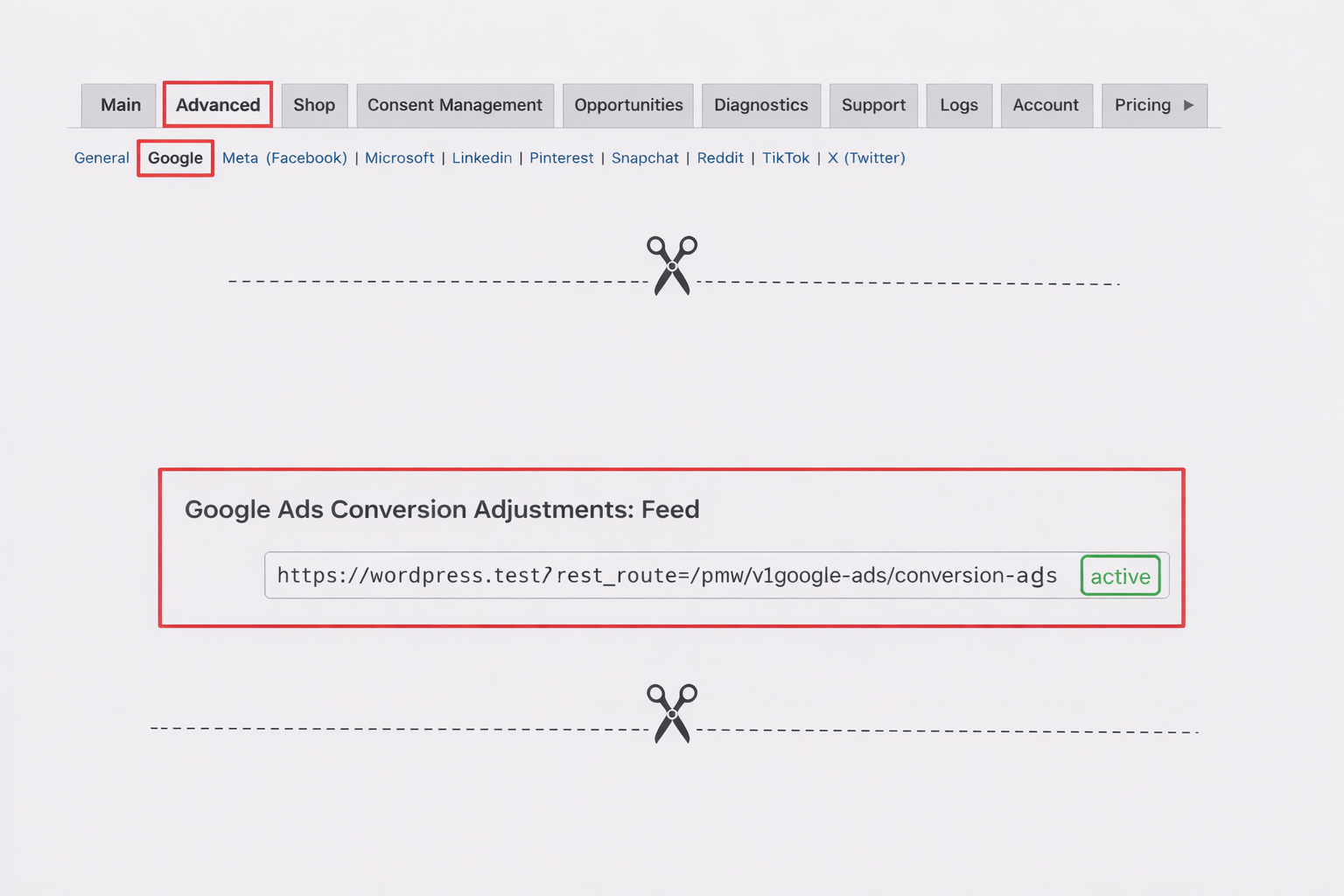Open the Account tab
The height and width of the screenshot is (896, 1344).
pos(1046,105)
